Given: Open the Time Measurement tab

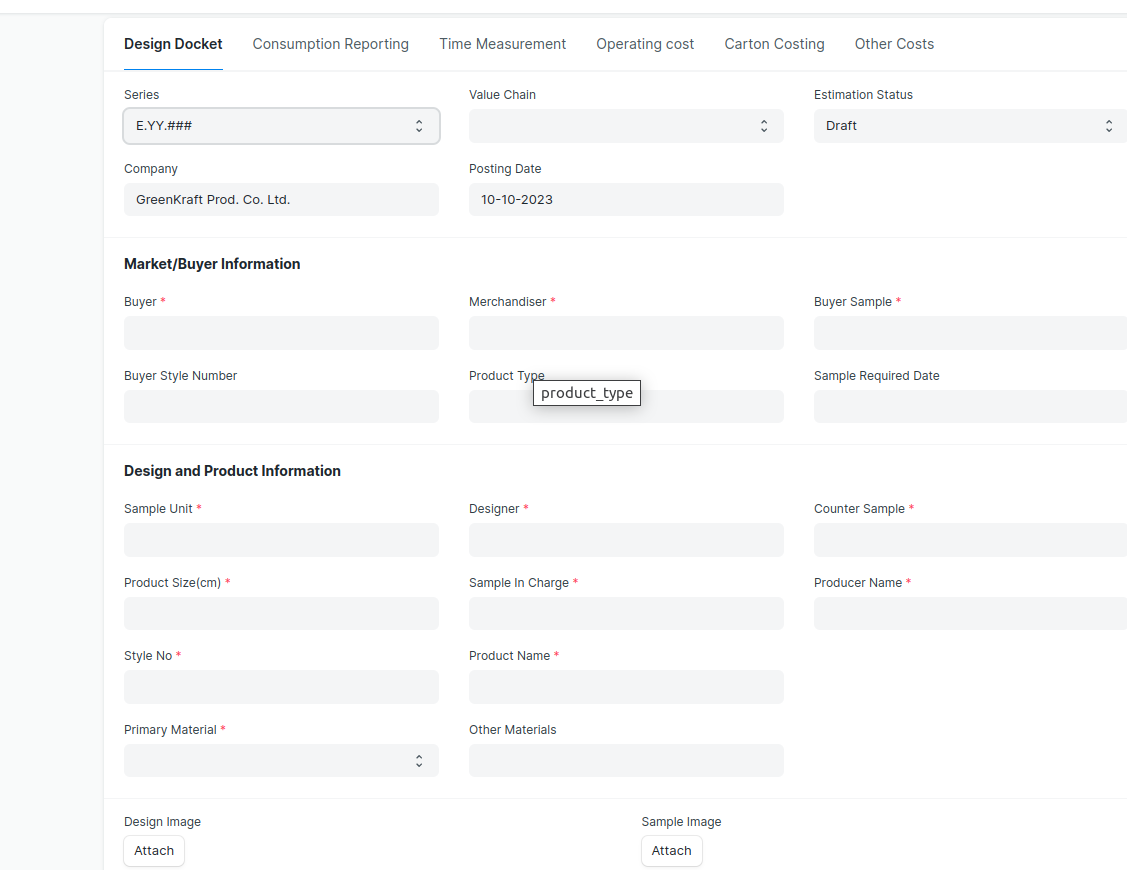Looking at the screenshot, I should click(502, 44).
